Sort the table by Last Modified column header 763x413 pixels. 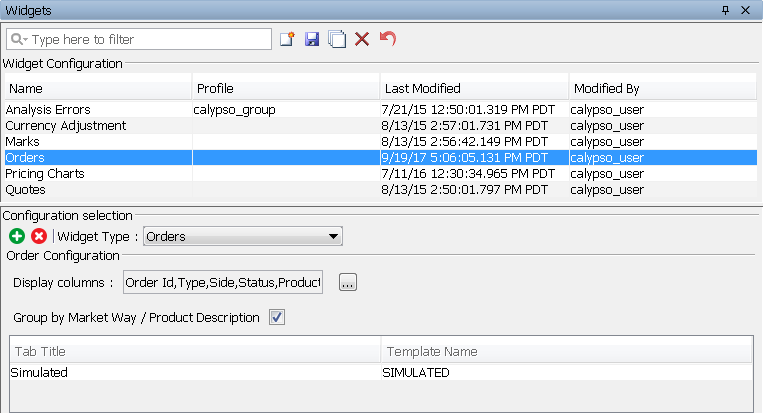pyautogui.click(x=474, y=89)
